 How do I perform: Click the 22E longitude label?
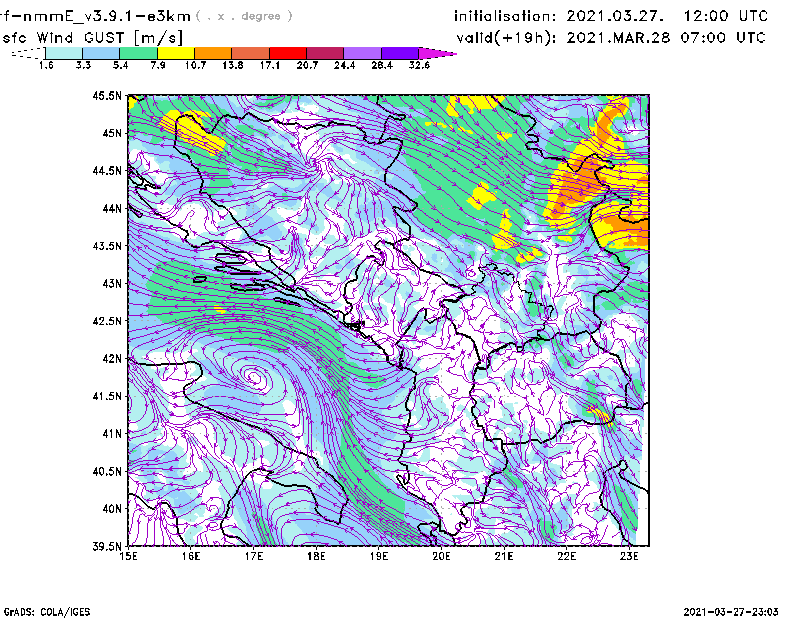click(567, 556)
